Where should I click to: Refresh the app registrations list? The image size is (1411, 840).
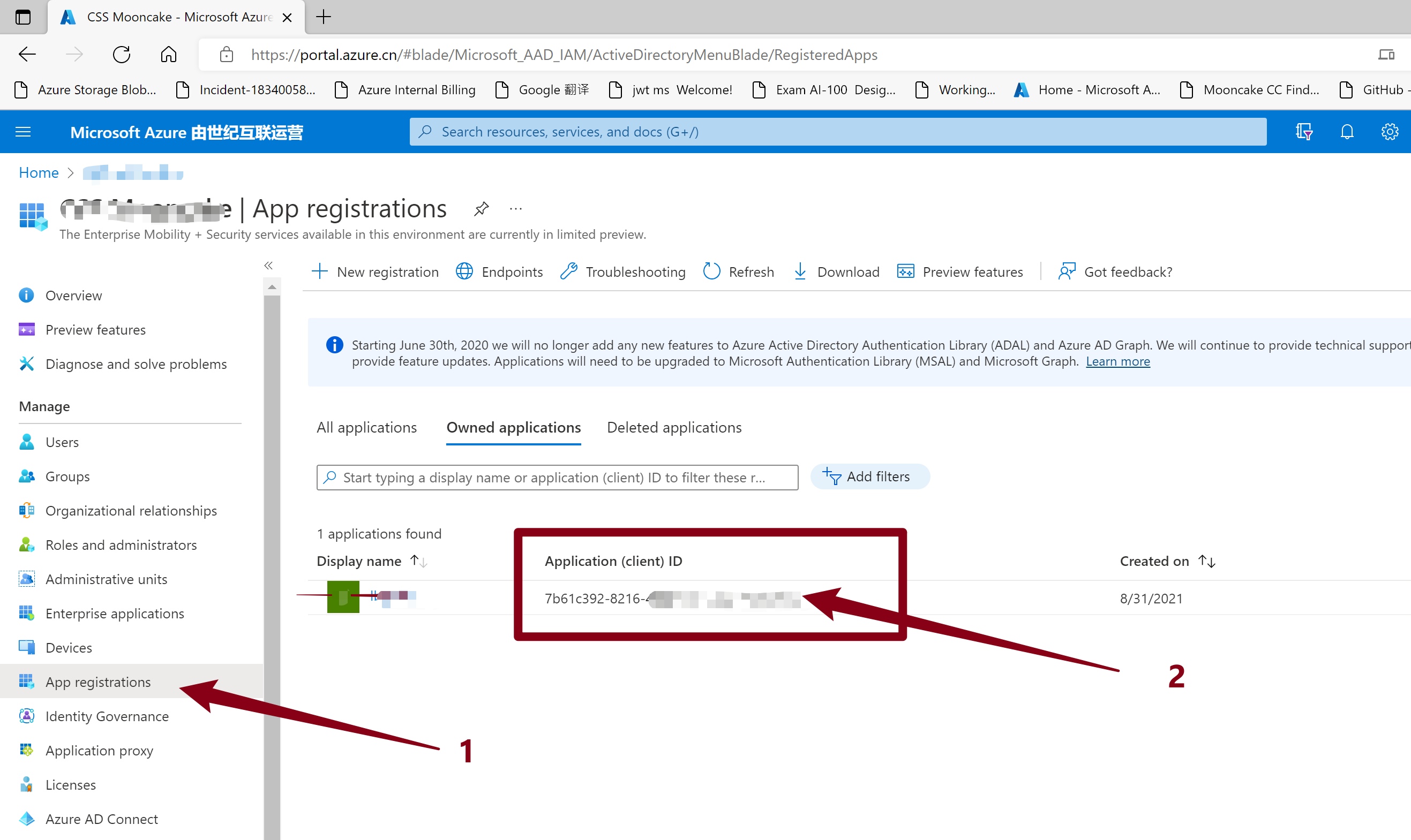[x=738, y=271]
